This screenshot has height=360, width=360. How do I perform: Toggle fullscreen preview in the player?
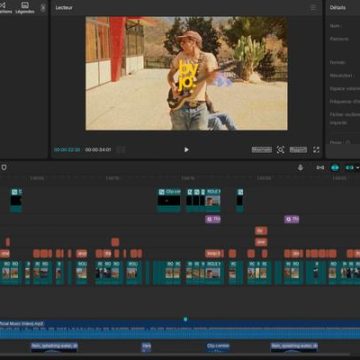316,150
